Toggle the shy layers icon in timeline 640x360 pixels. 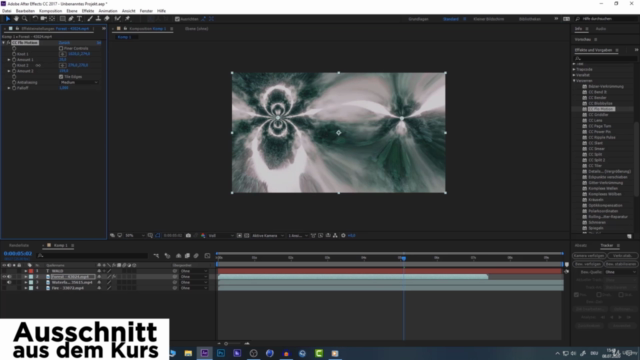tap(178, 256)
